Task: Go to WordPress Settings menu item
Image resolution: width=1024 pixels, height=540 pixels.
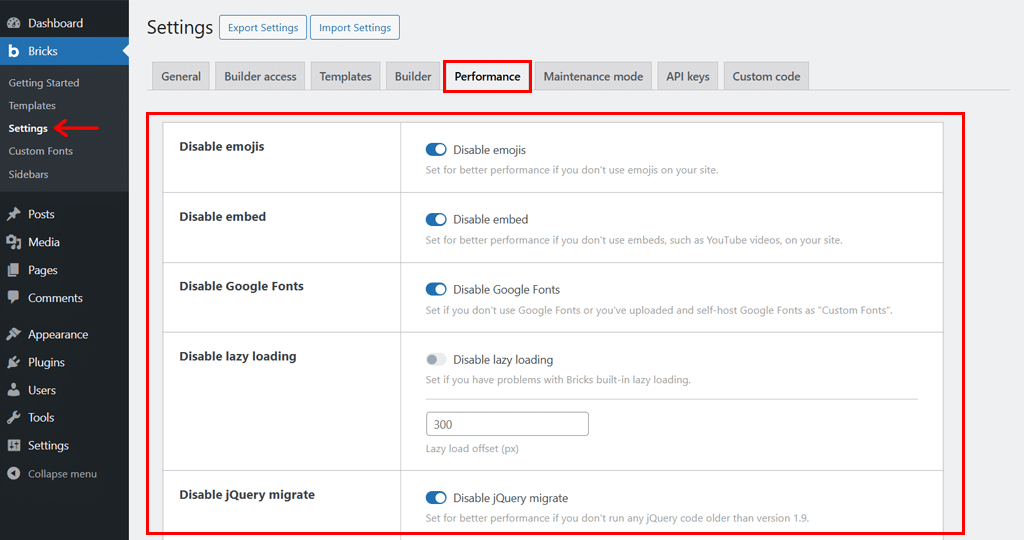Action: (x=64, y=445)
